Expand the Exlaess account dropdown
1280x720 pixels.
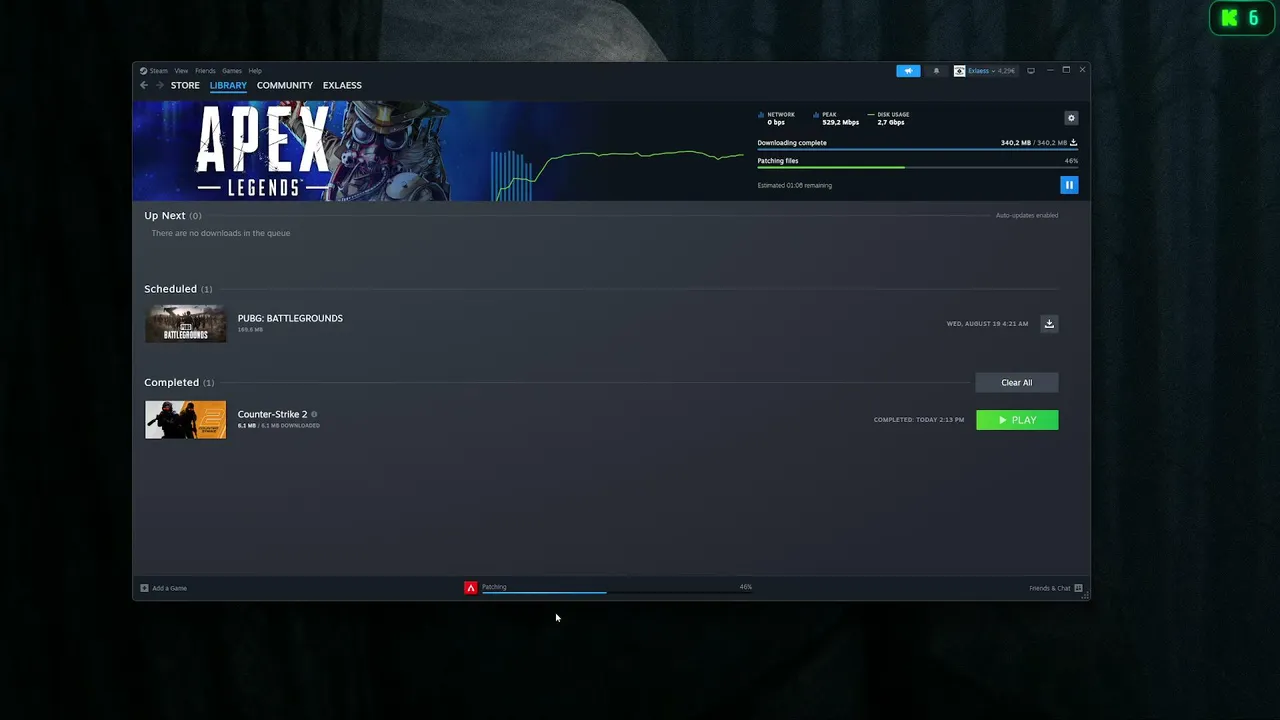[991, 71]
